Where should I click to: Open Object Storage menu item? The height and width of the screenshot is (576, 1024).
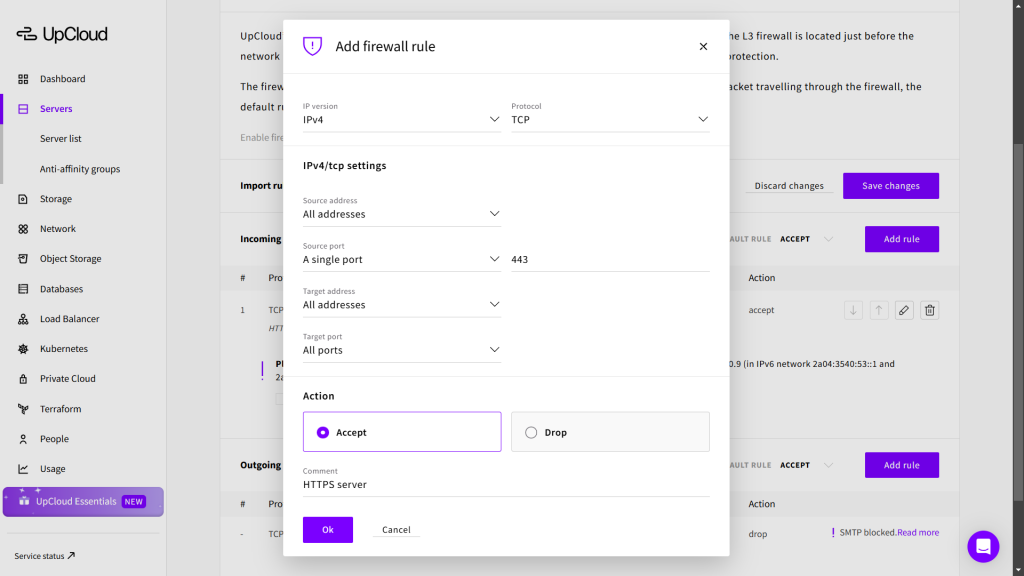(x=71, y=259)
